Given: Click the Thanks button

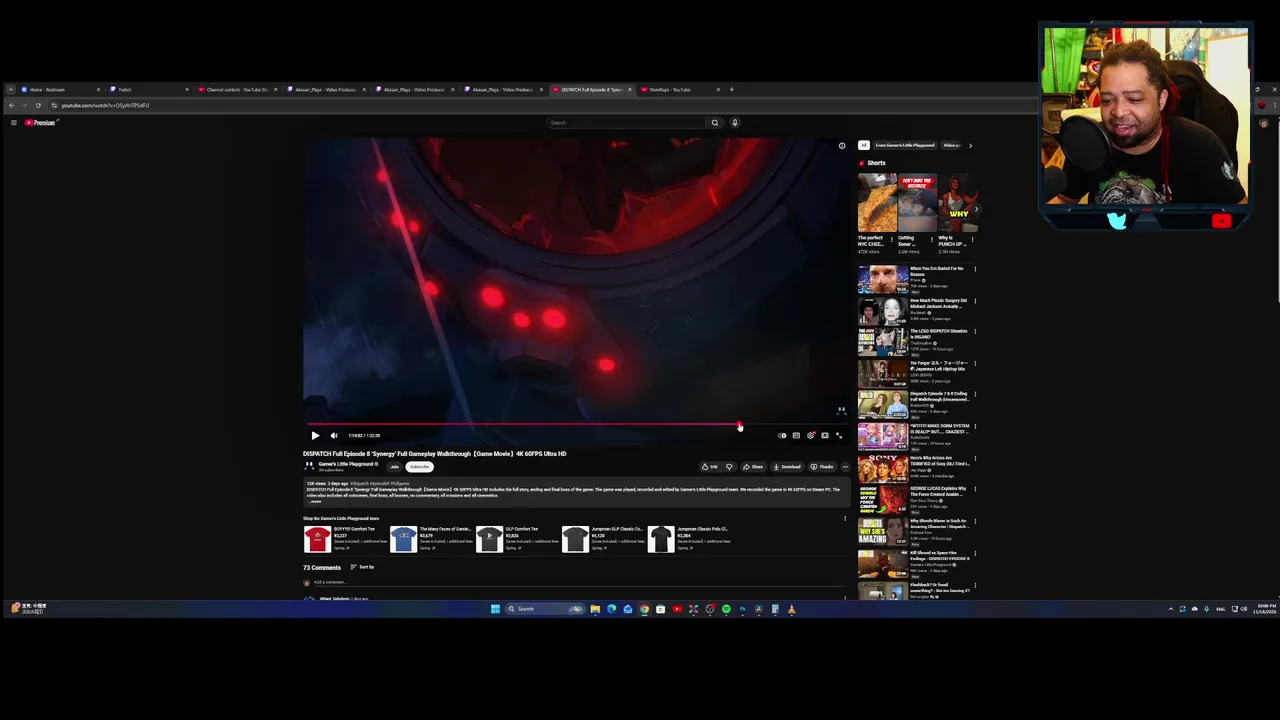Looking at the screenshot, I should [x=821, y=466].
